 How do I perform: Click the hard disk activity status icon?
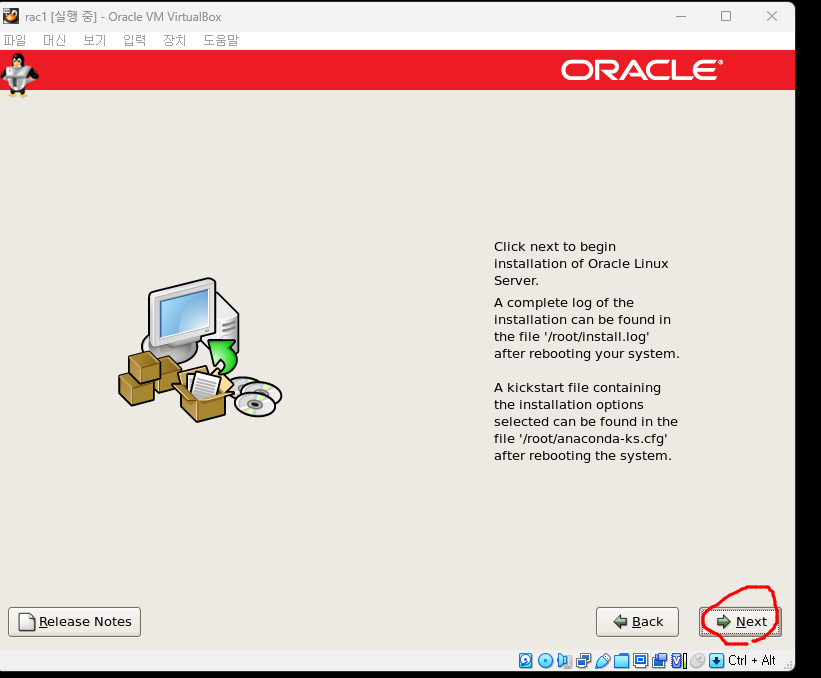(526, 661)
